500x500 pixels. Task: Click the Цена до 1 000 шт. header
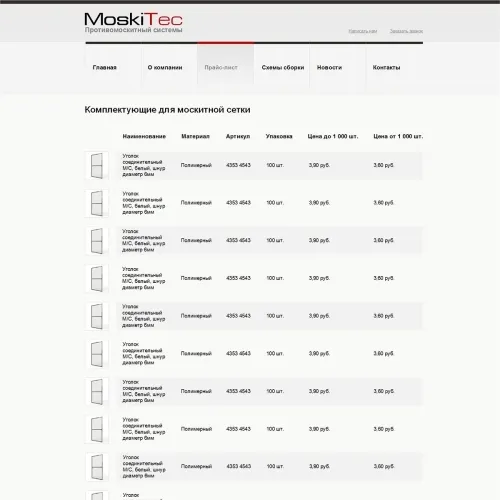pos(333,136)
